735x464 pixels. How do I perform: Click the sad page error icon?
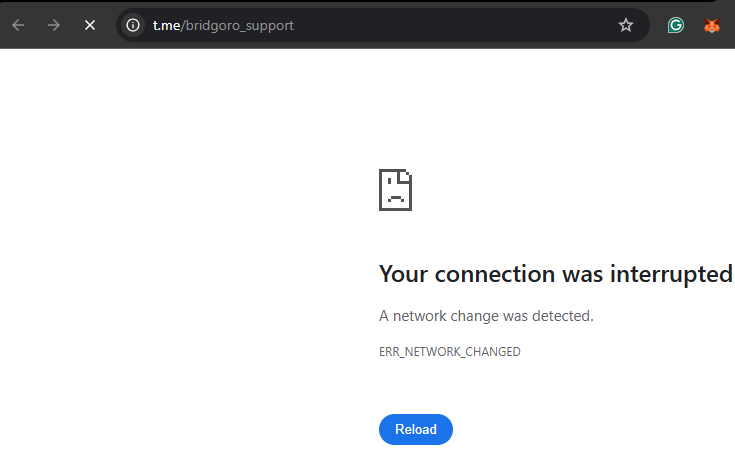click(396, 190)
